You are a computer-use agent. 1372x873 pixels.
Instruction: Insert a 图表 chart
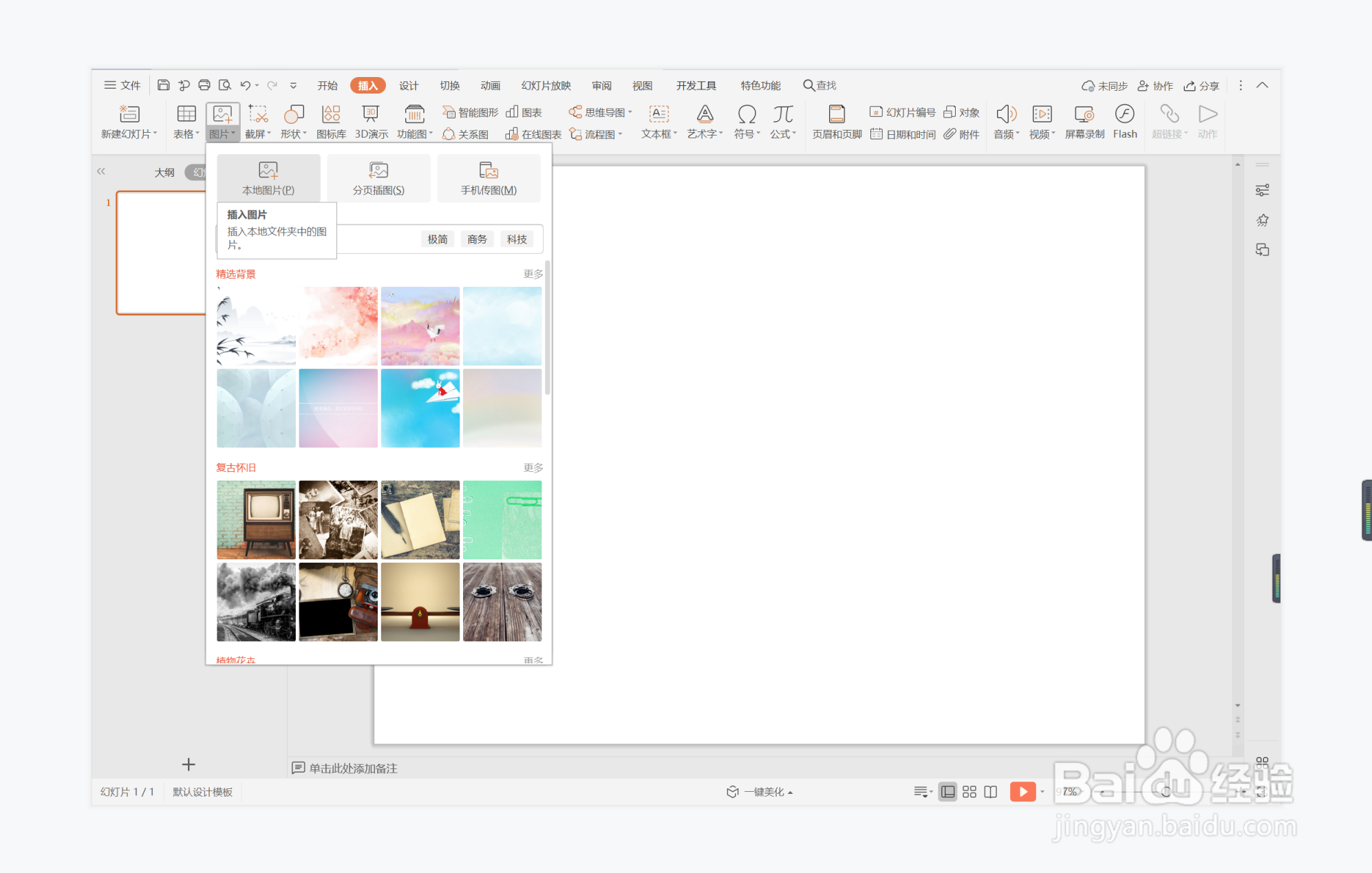(524, 112)
